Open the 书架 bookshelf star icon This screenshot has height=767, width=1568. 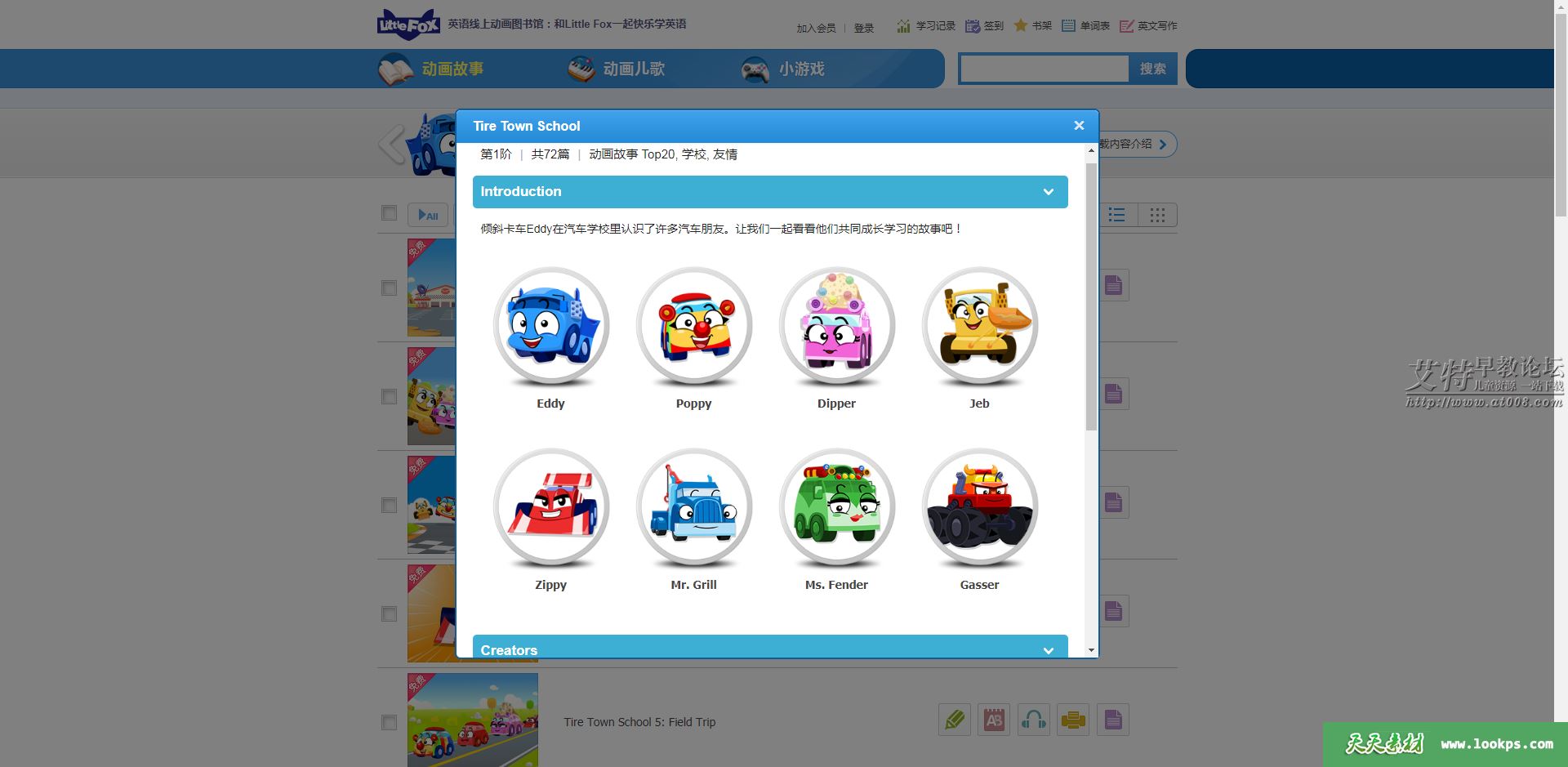tap(1020, 25)
